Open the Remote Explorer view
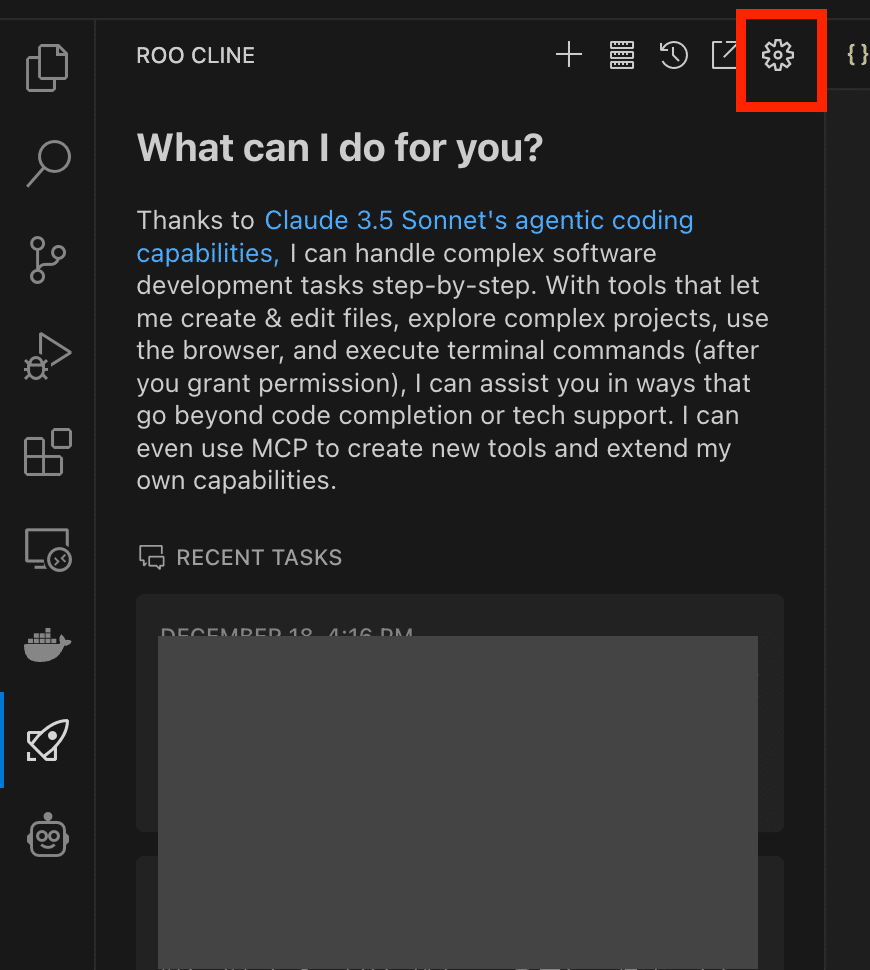Image resolution: width=870 pixels, height=970 pixels. click(x=47, y=549)
